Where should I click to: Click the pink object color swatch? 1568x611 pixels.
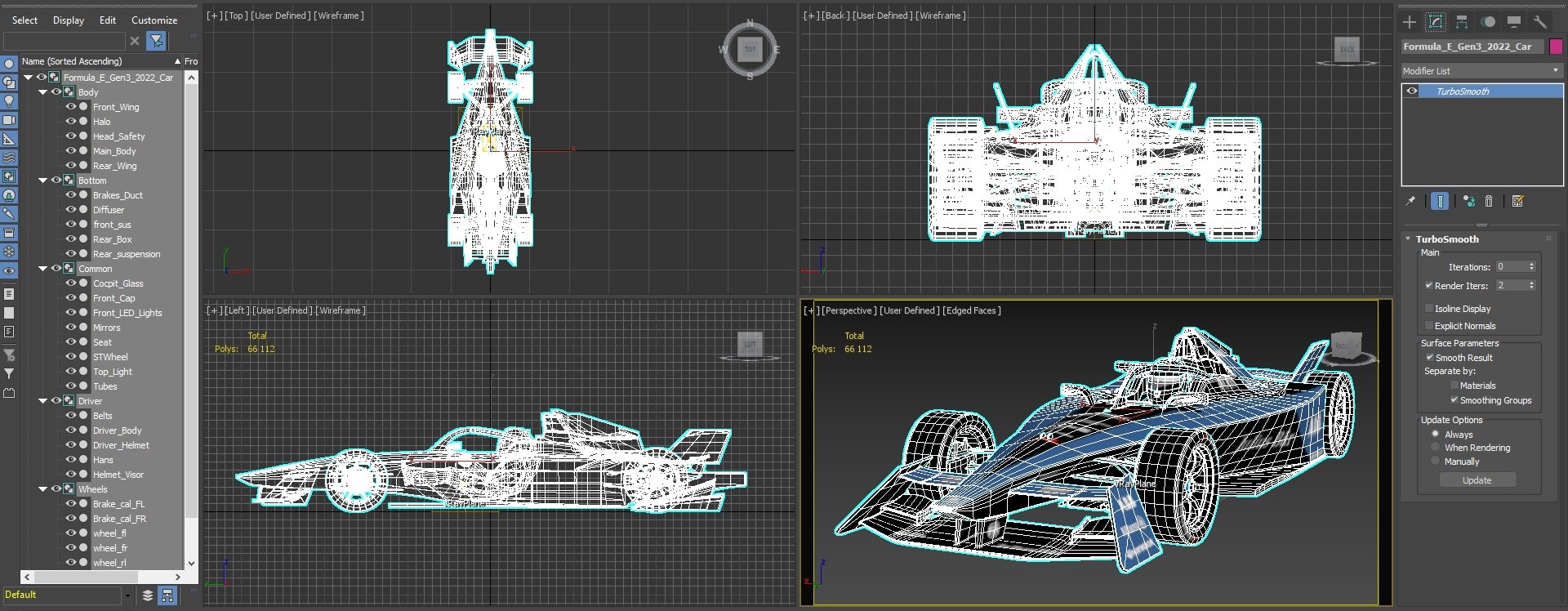tap(1556, 47)
